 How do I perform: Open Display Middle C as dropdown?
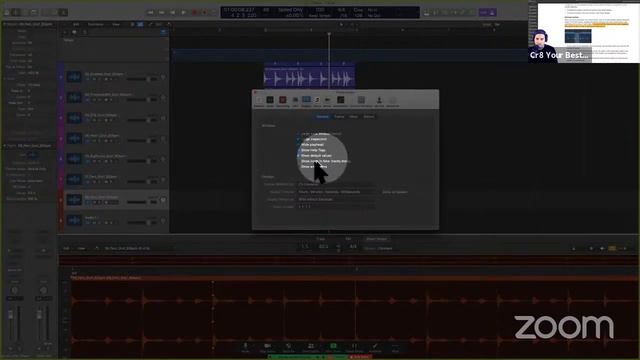pos(336,184)
